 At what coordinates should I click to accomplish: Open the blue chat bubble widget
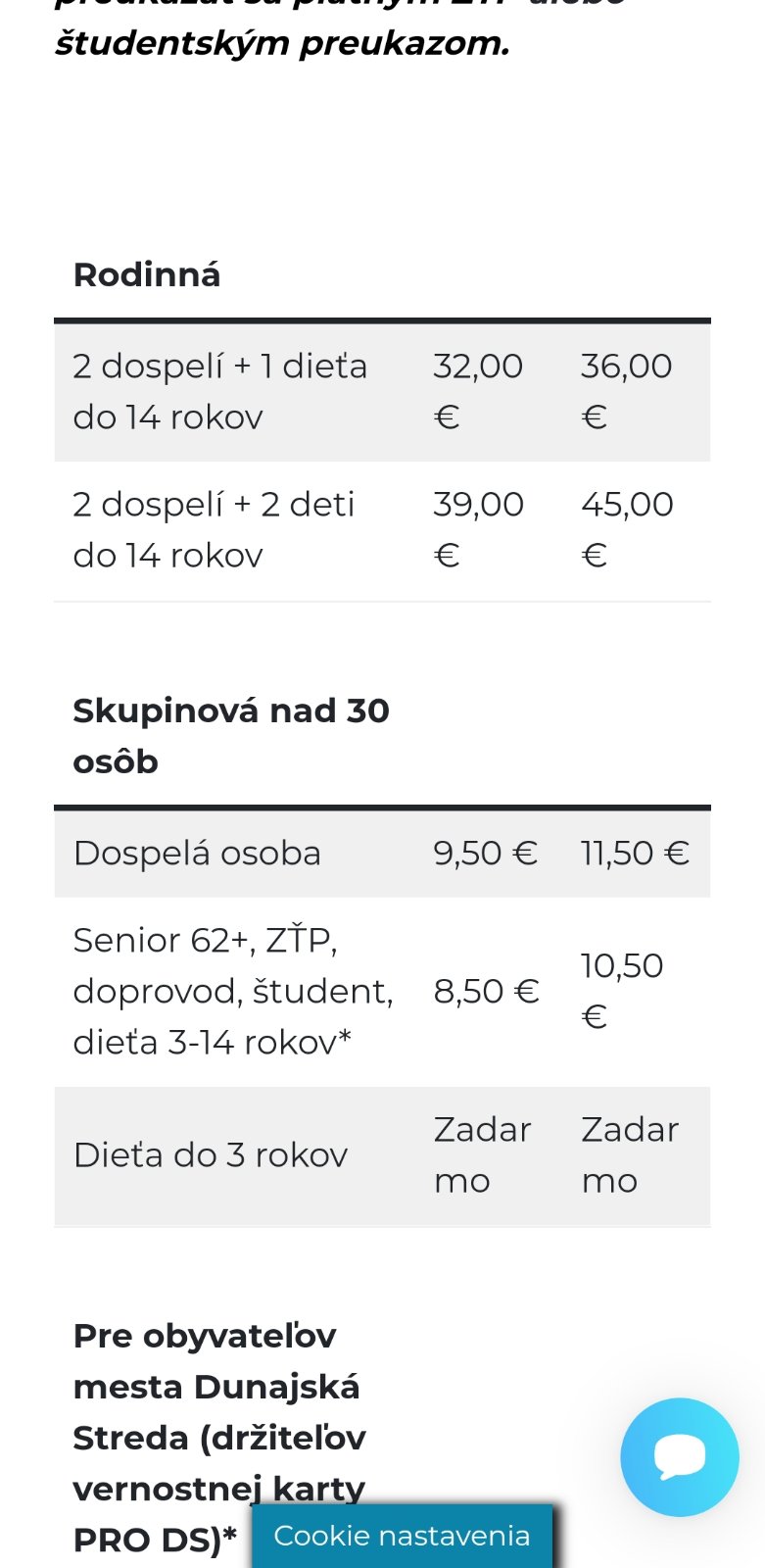679,1456
